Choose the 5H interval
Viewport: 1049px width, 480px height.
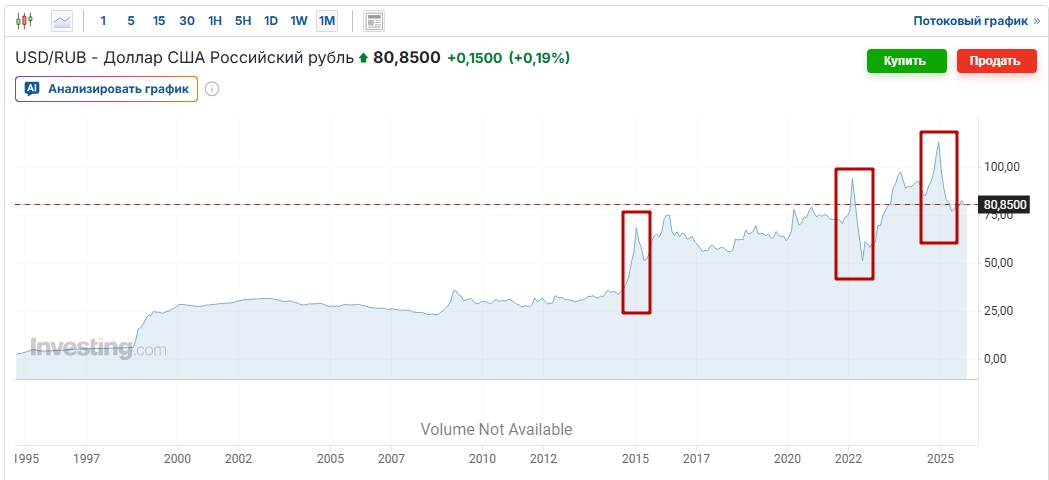[243, 20]
